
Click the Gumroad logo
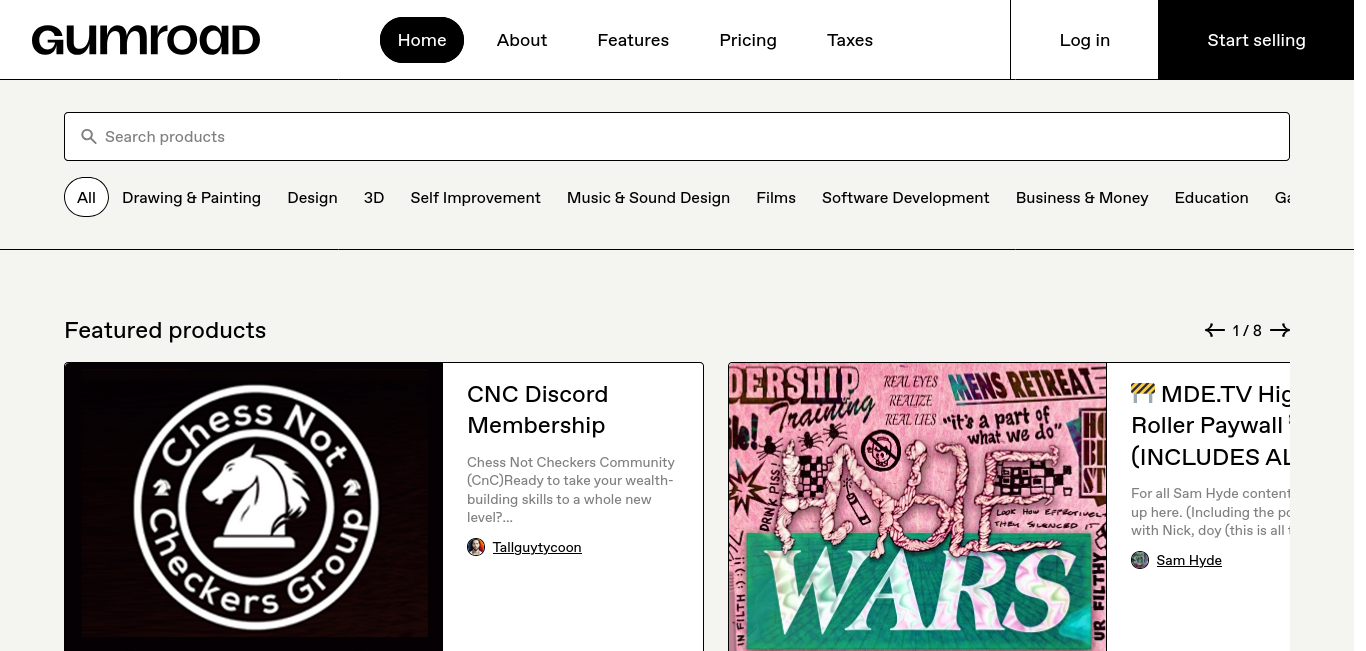[x=146, y=40]
